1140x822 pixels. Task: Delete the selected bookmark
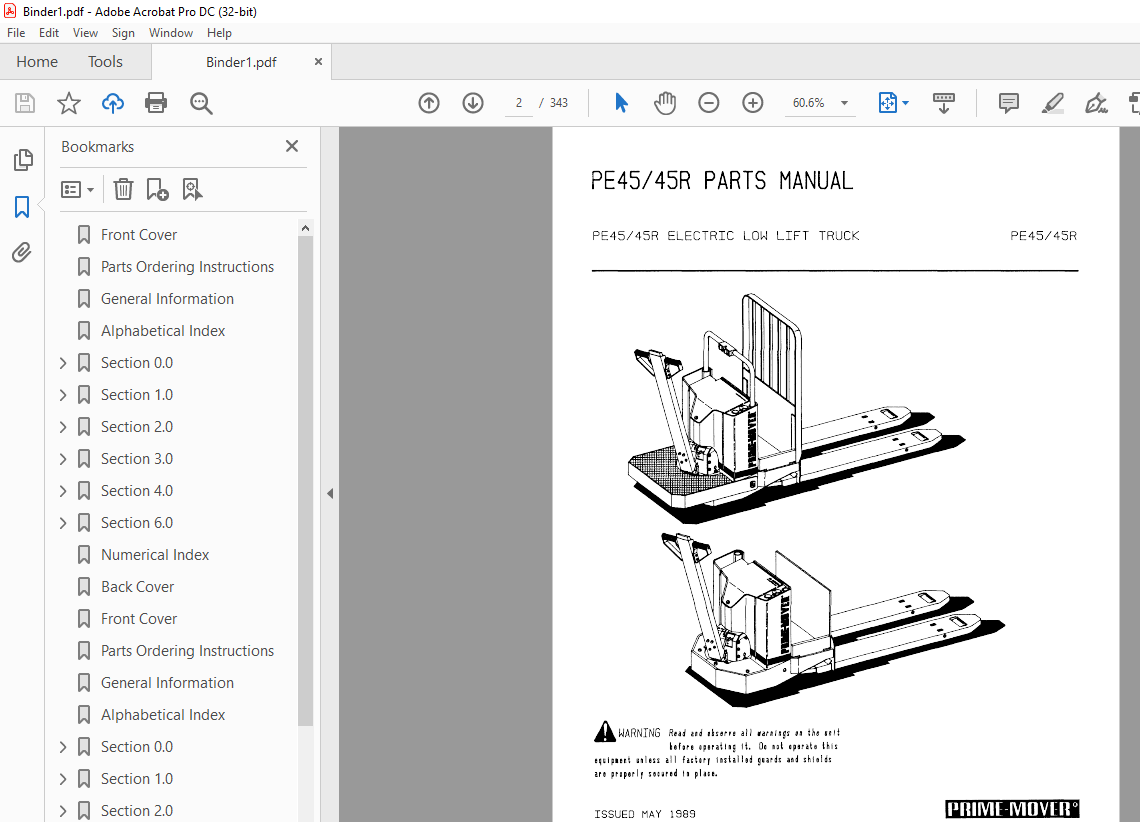point(123,190)
